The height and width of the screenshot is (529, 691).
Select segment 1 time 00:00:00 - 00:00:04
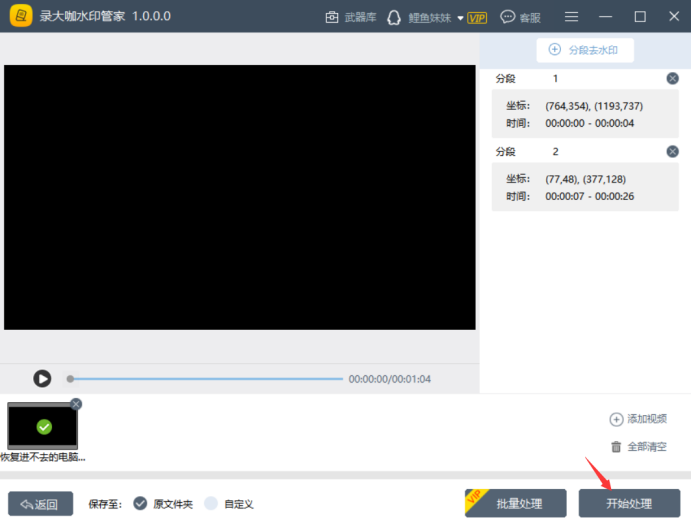click(590, 123)
